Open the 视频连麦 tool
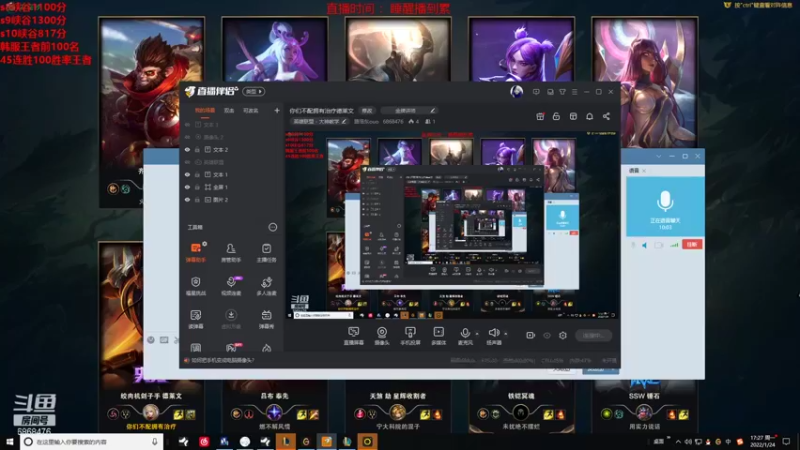Image resolution: width=800 pixels, height=450 pixels. tap(231, 286)
